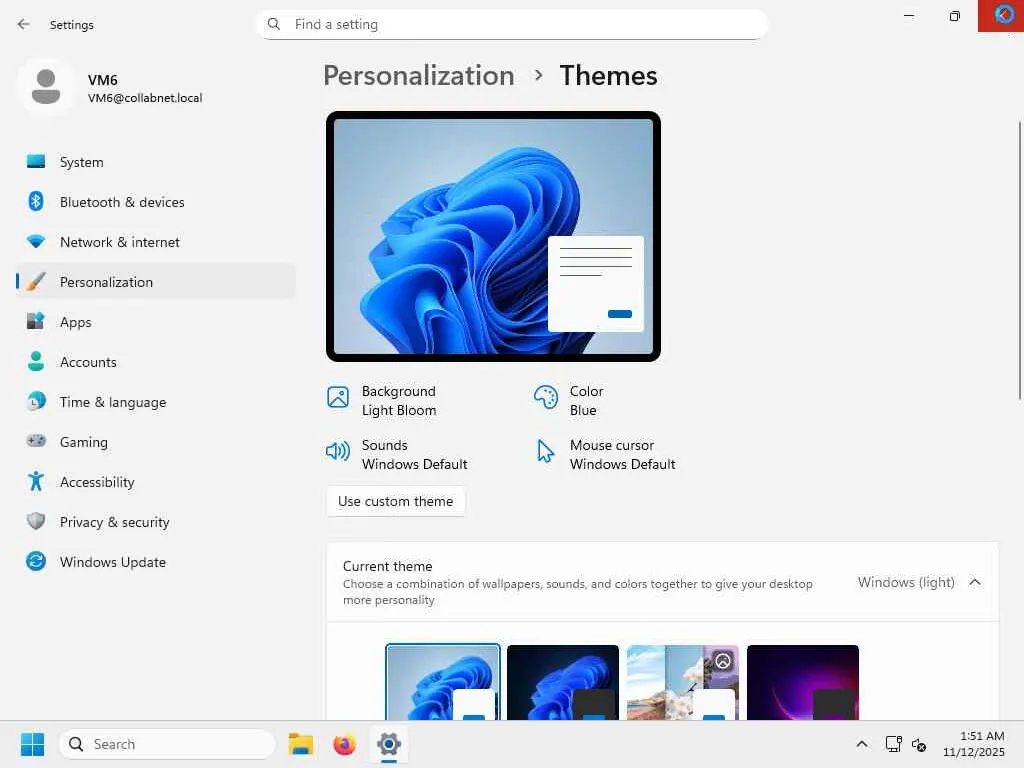The width and height of the screenshot is (1024, 768).
Task: Click the Privacy shield icon
Action: (36, 521)
